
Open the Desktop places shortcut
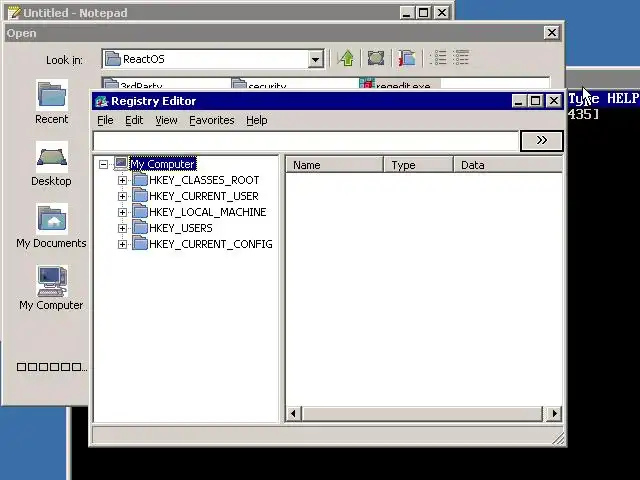pos(51,164)
